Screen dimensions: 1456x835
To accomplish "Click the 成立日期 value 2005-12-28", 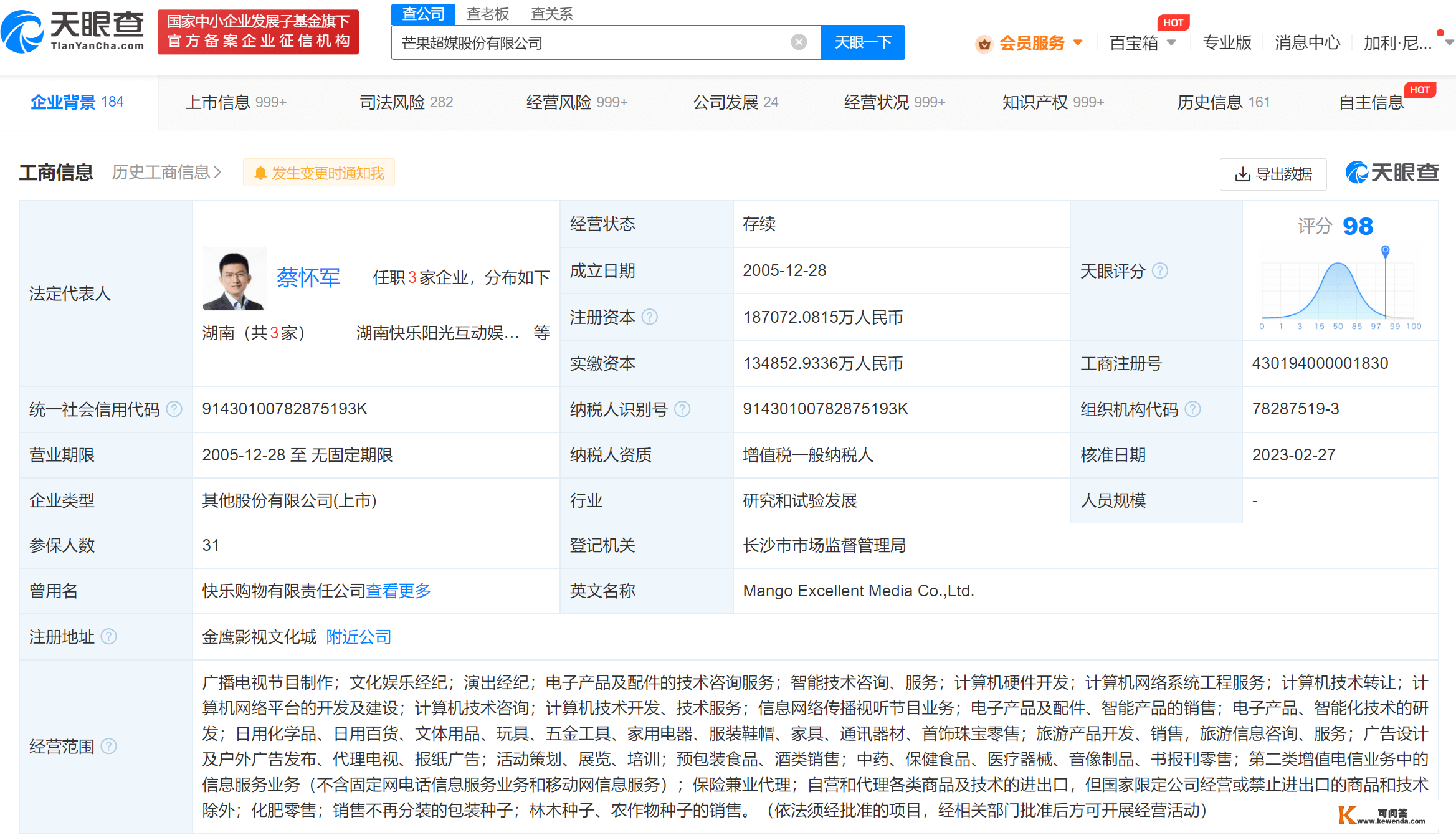I will [784, 270].
